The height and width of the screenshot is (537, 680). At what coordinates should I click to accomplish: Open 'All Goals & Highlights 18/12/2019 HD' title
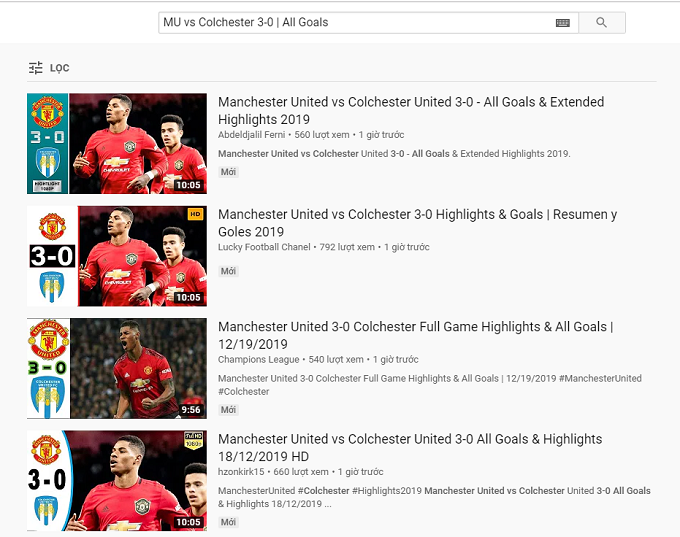(410, 439)
